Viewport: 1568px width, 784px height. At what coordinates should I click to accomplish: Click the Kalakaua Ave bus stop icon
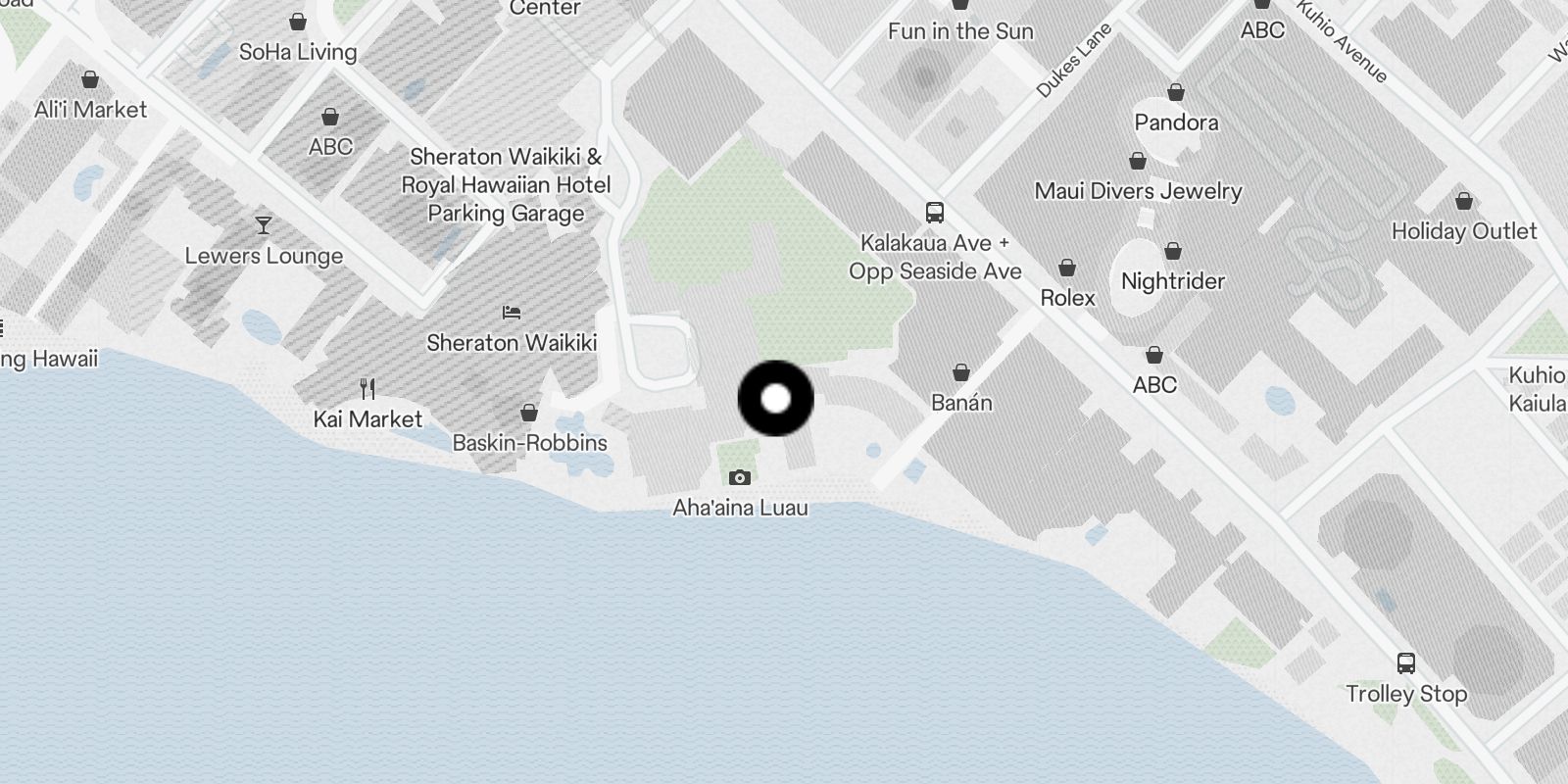tap(935, 212)
